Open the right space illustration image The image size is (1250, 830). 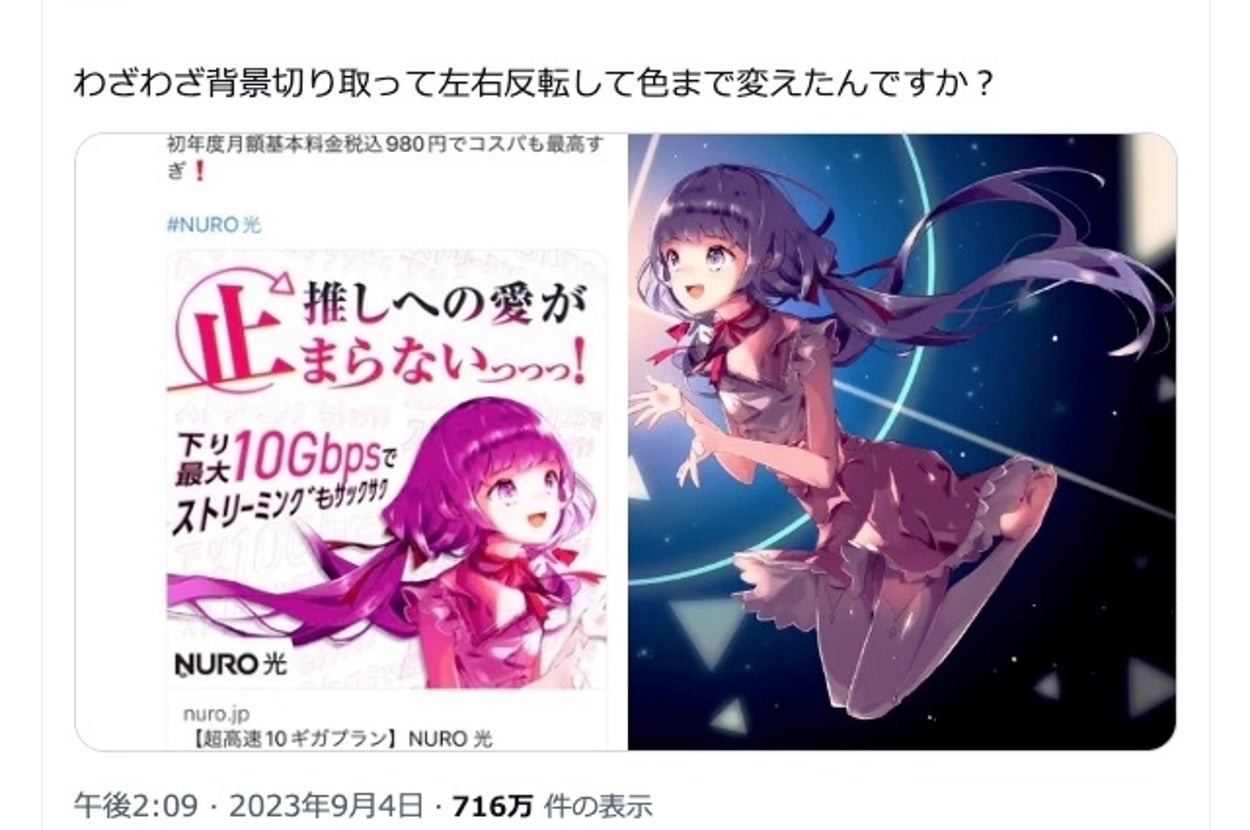pos(902,441)
